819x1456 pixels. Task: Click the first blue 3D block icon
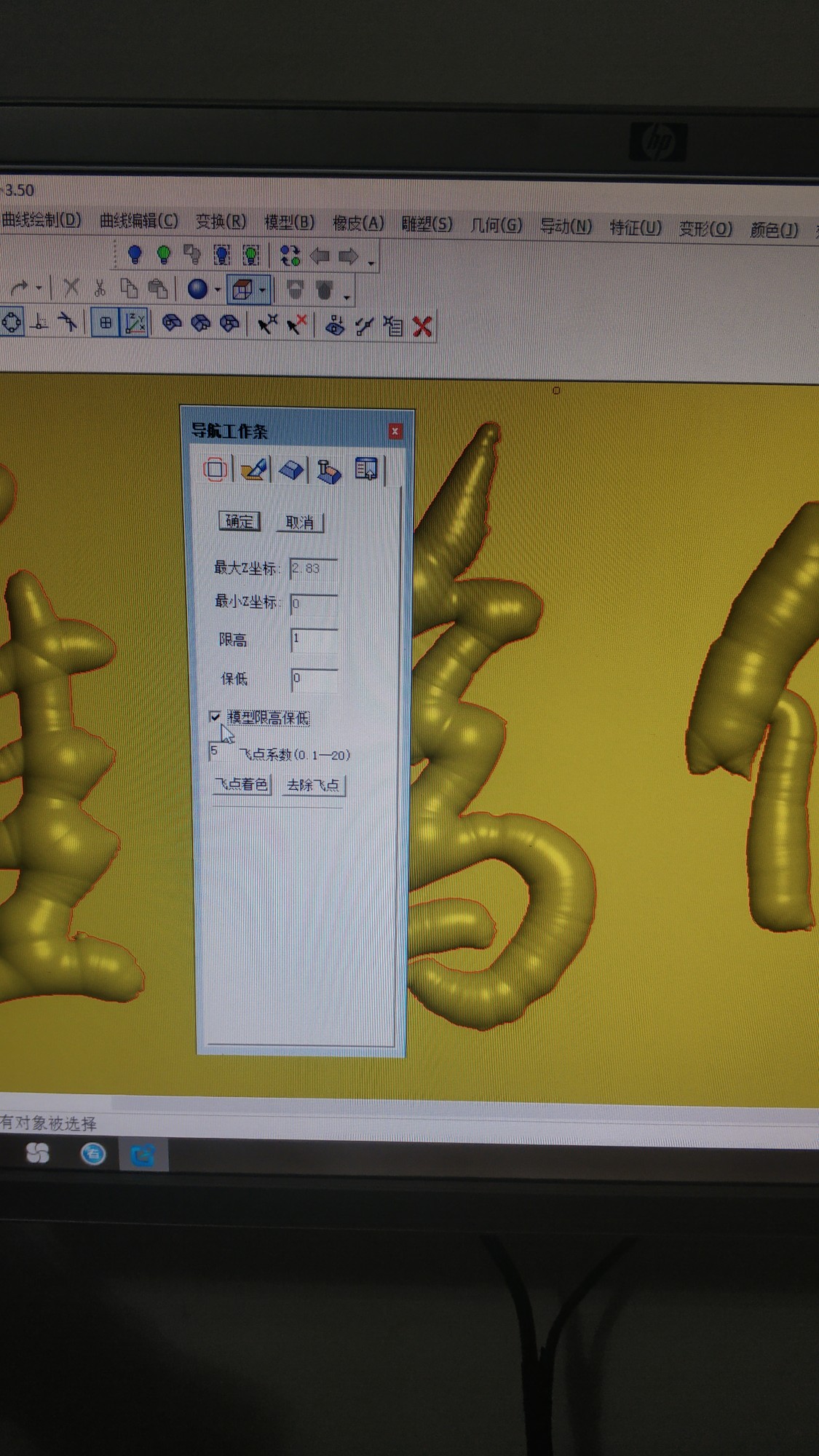172,323
